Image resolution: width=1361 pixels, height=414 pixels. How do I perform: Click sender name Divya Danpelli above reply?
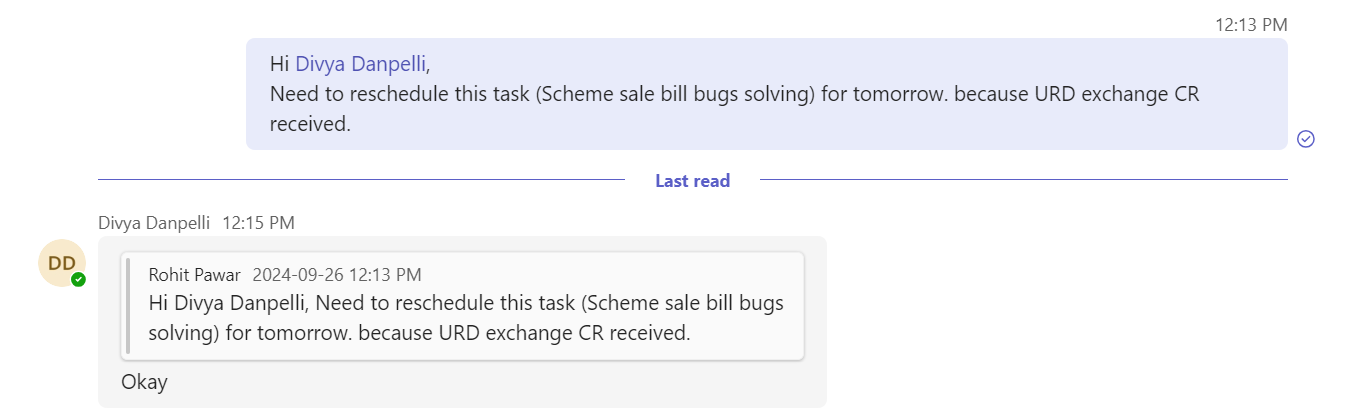tap(154, 223)
